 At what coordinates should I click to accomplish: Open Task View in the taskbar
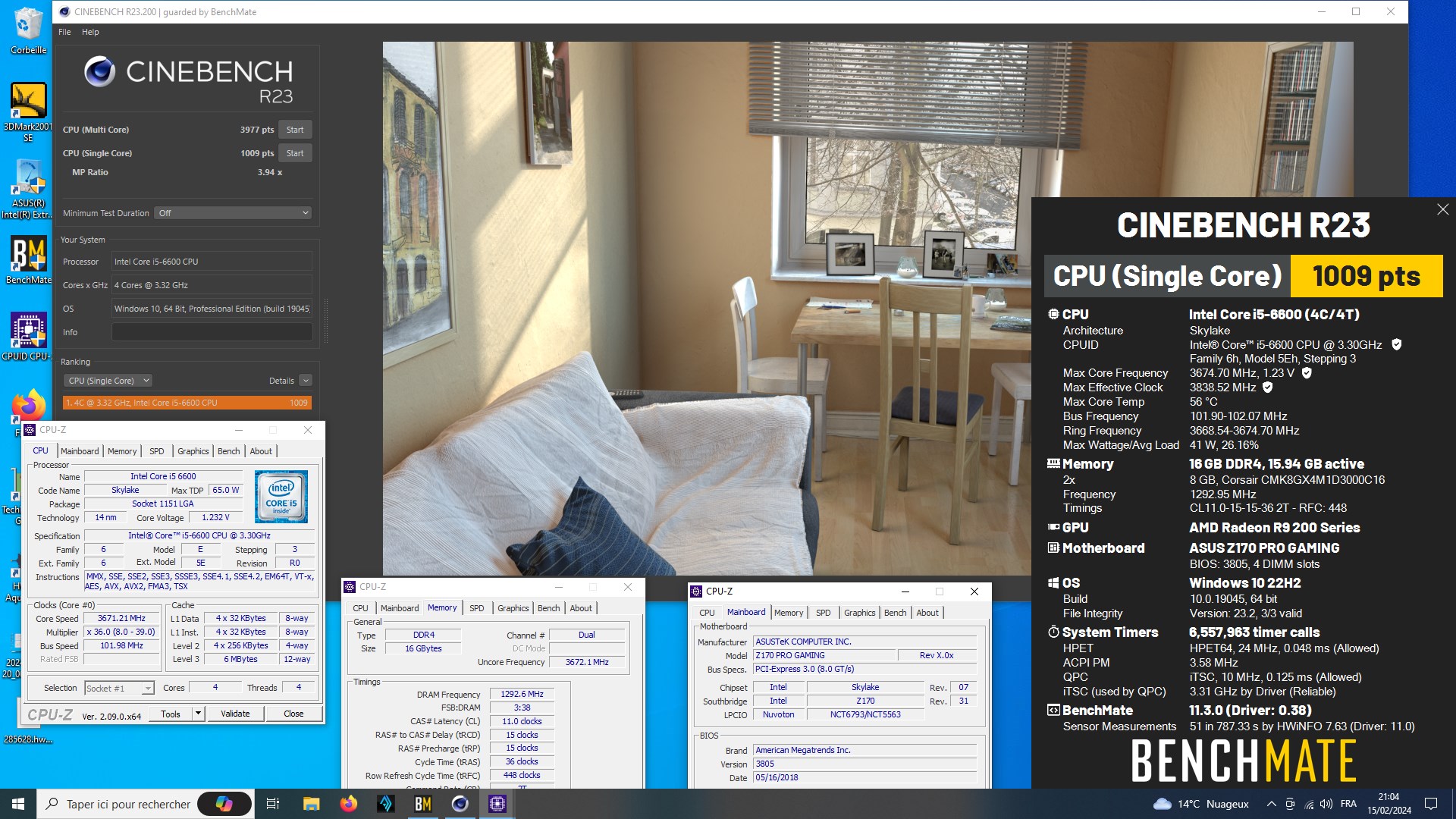tap(273, 804)
